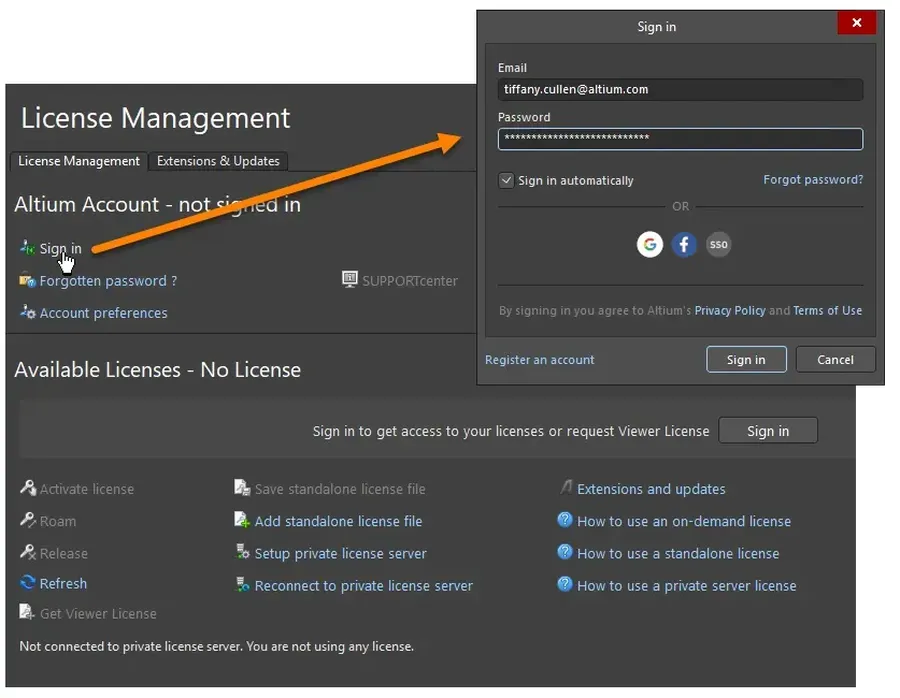Open the Account preferences link text

(103, 313)
